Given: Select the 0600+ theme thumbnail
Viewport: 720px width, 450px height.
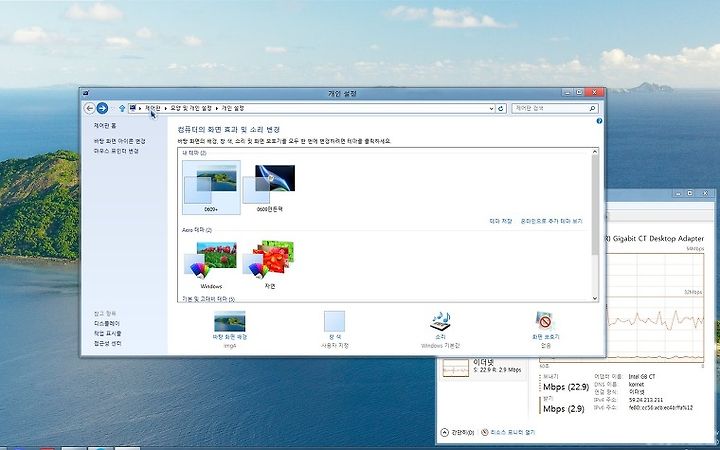Looking at the screenshot, I should click(211, 187).
